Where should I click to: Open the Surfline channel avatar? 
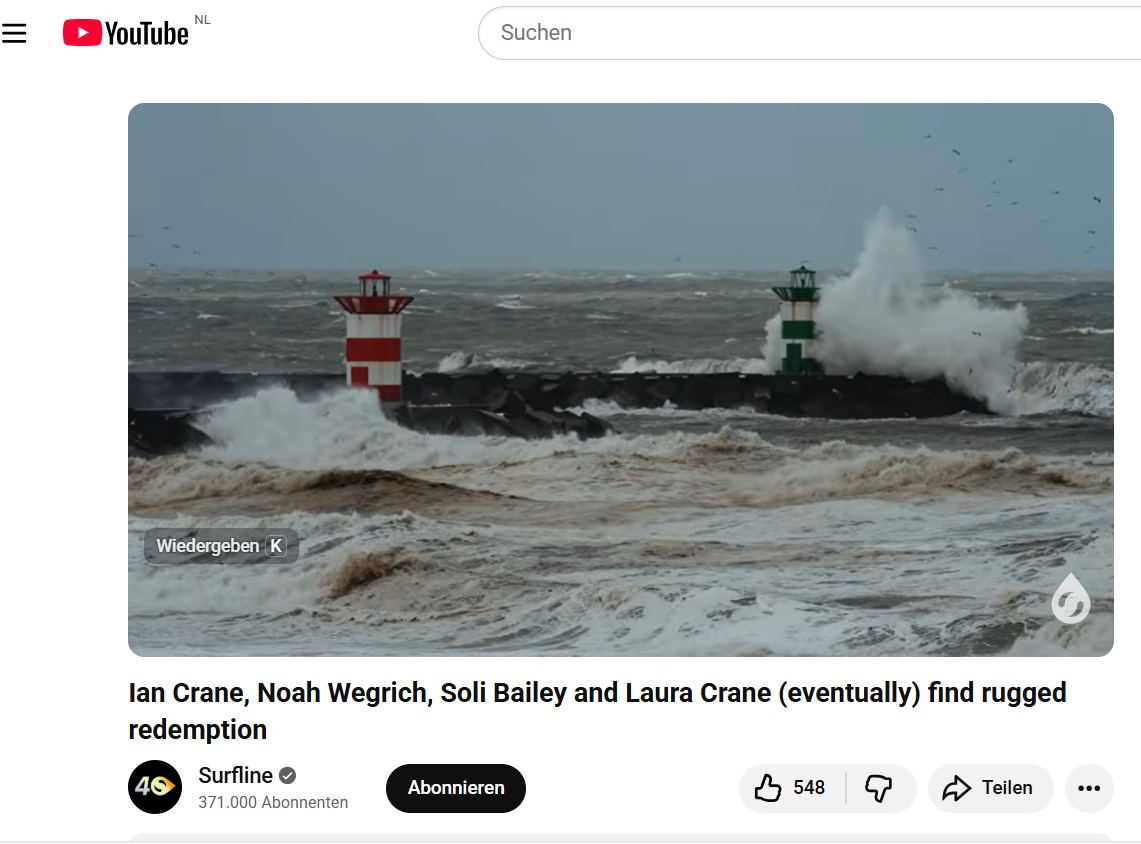coord(155,787)
